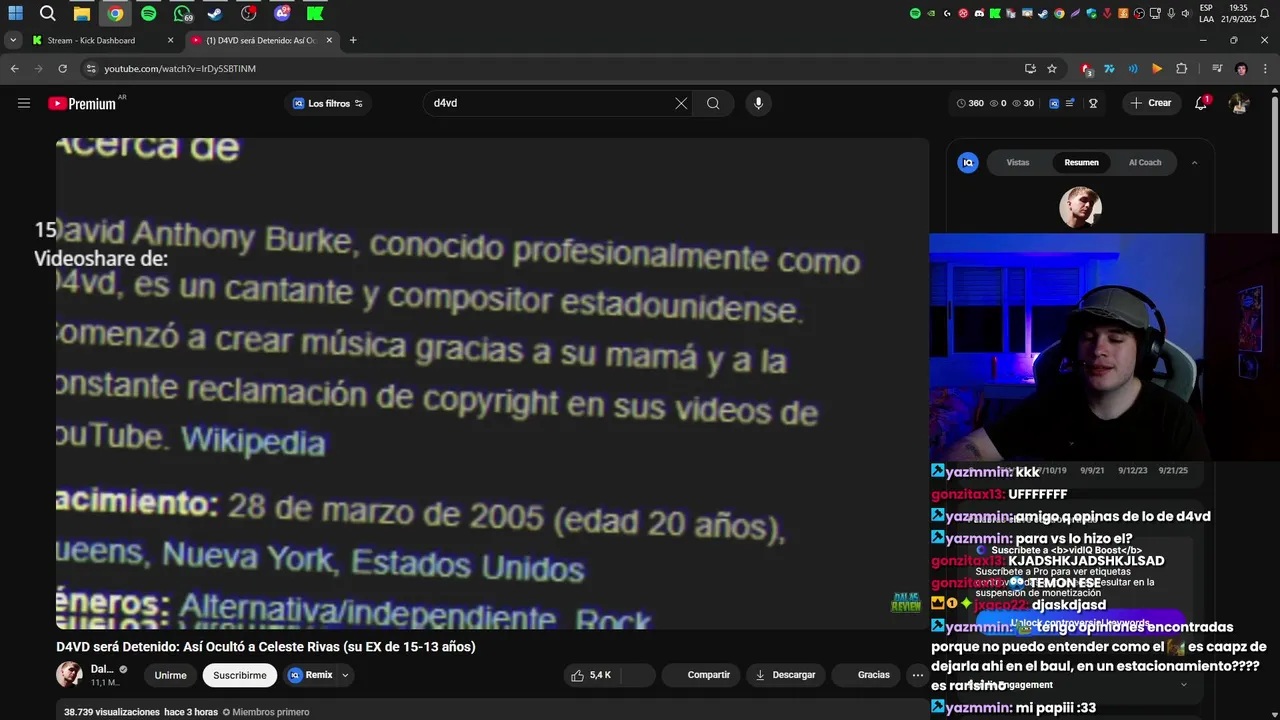Open Spotify from the taskbar

(148, 14)
